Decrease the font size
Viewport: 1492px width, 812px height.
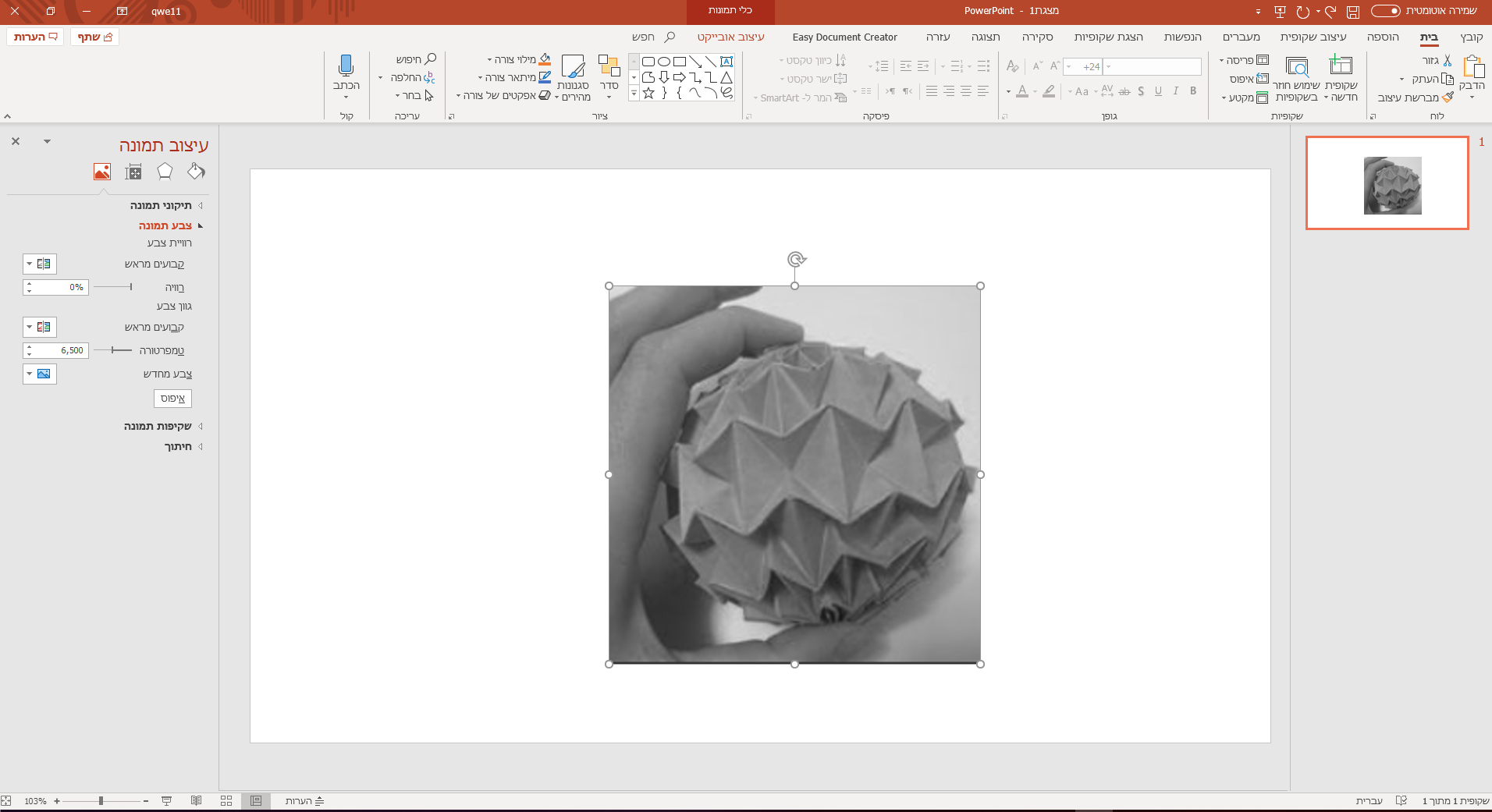1037,66
